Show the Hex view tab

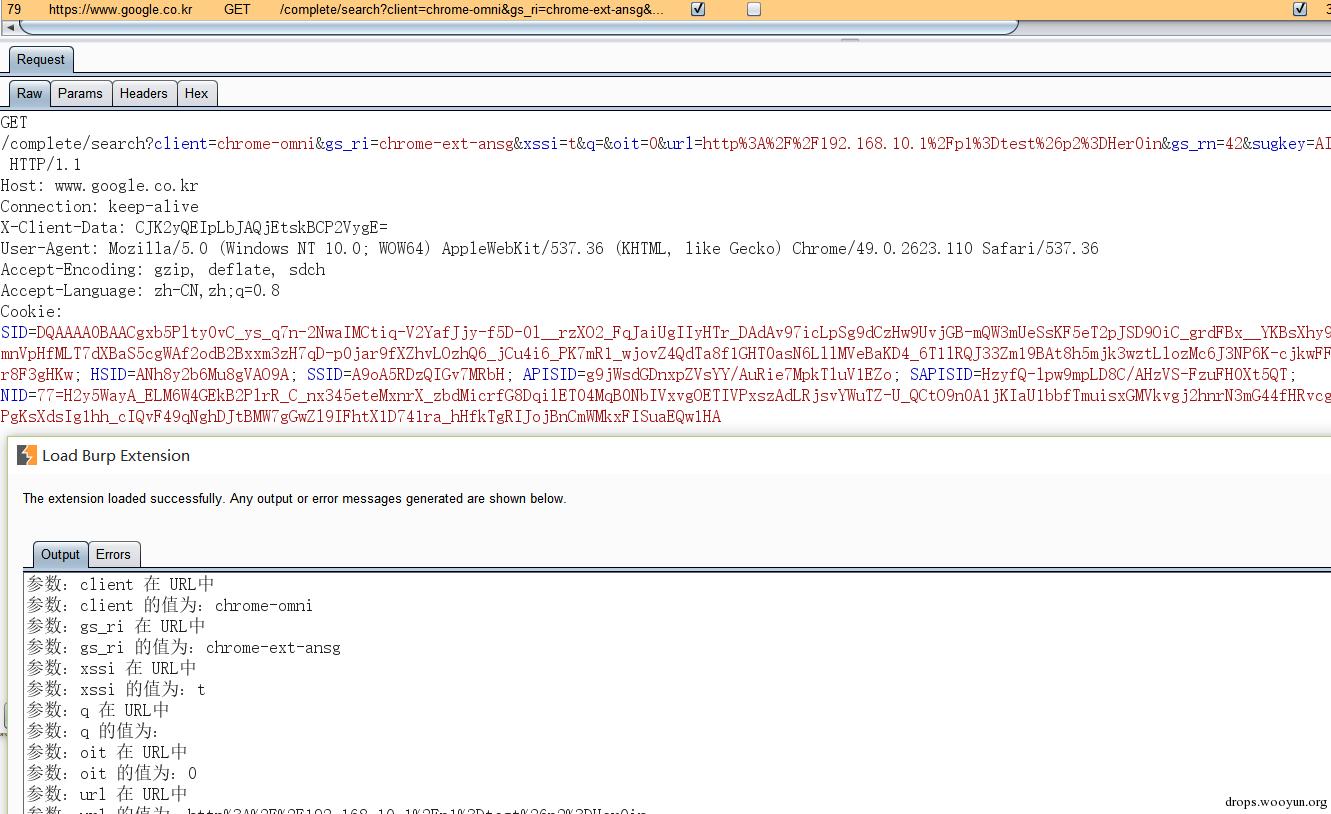pos(196,93)
